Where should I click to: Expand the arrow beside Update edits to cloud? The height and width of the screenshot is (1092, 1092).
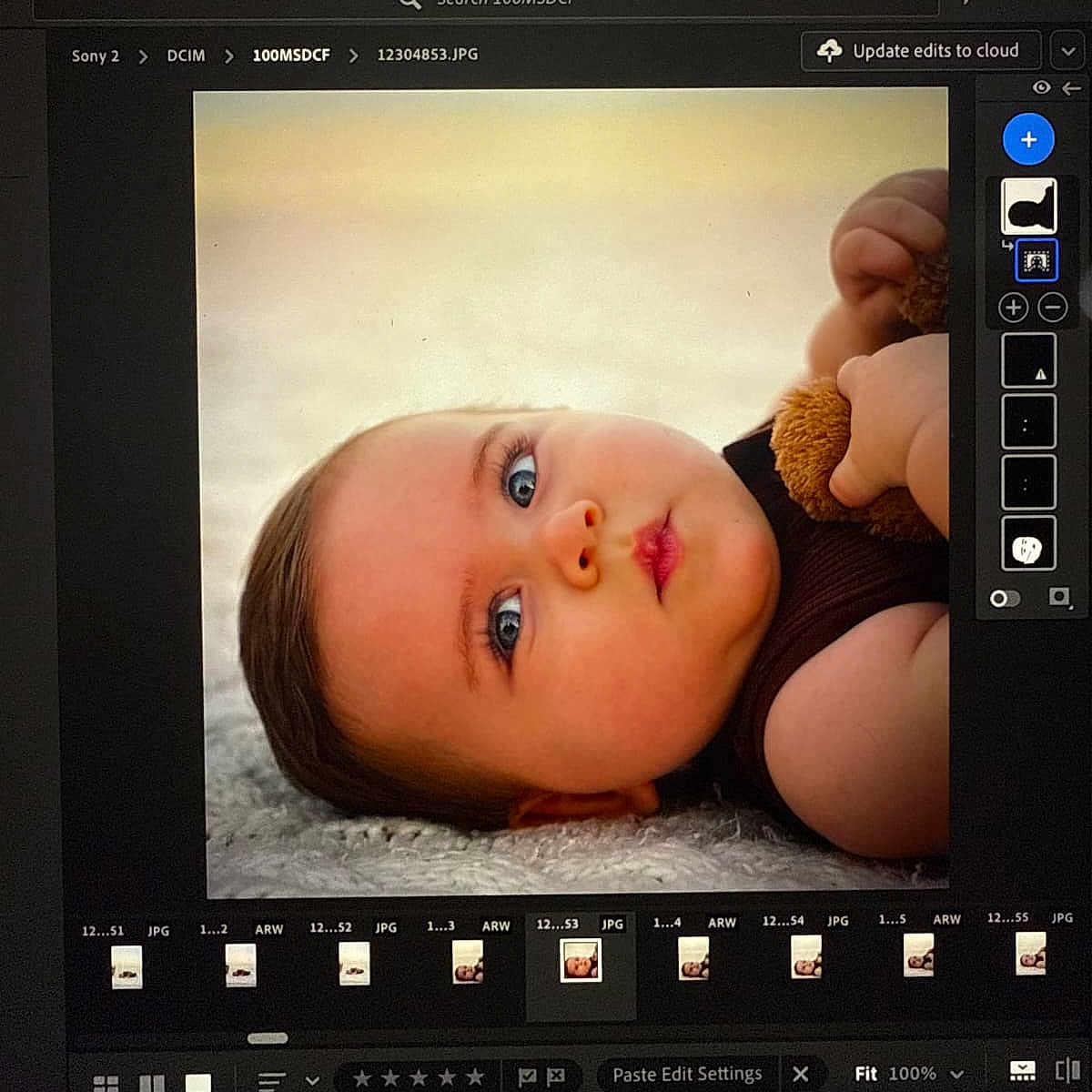click(1067, 52)
